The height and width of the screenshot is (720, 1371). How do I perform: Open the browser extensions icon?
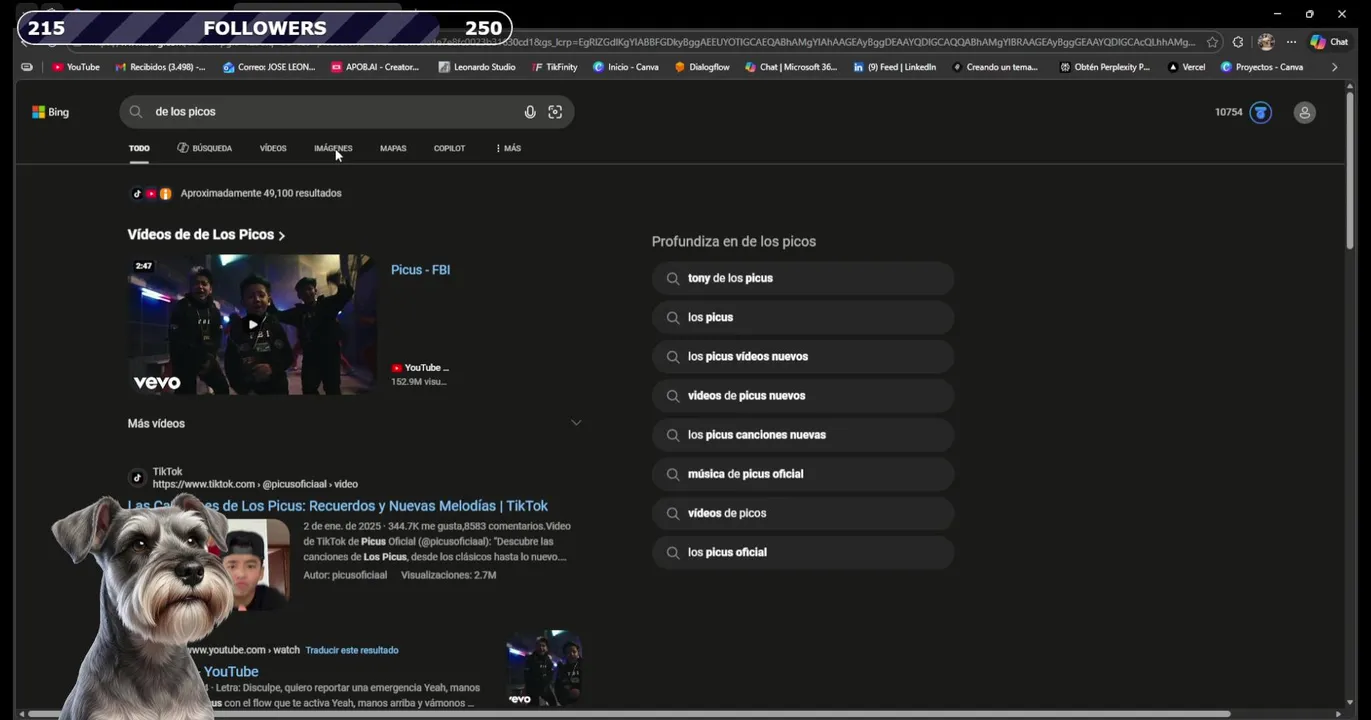click(1238, 42)
